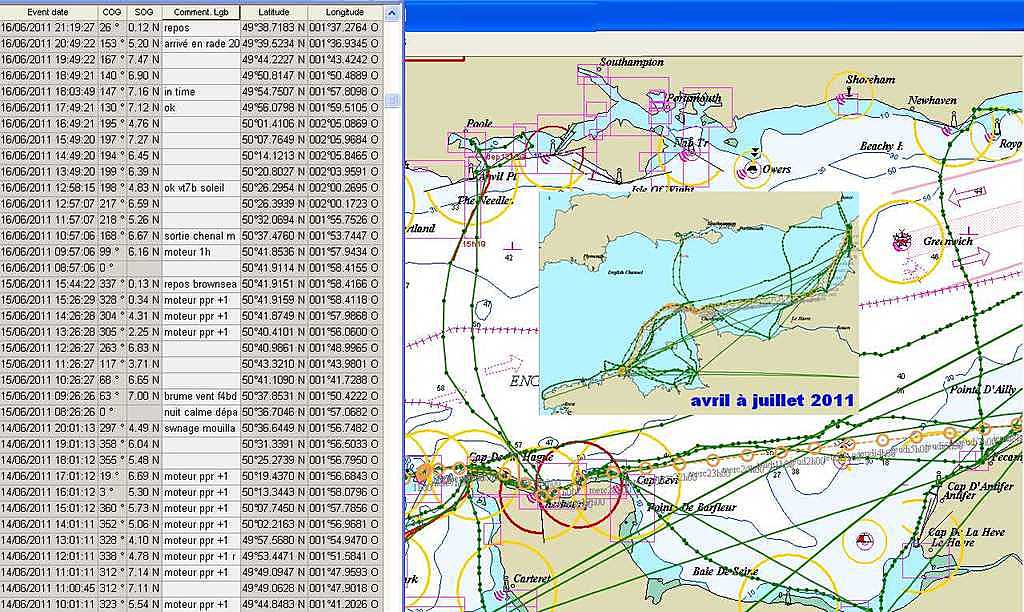This screenshot has height=612, width=1024.
Task: Select latitude value 50°41.9114 N
Action: [x=273, y=268]
